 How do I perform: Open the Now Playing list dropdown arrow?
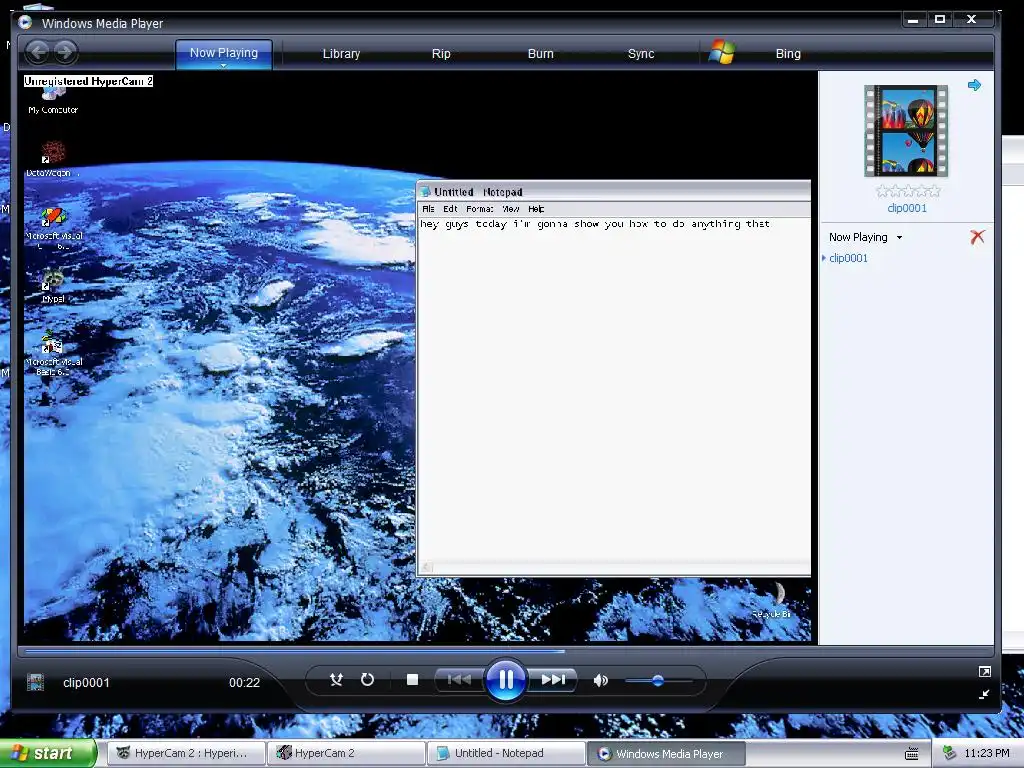point(899,238)
